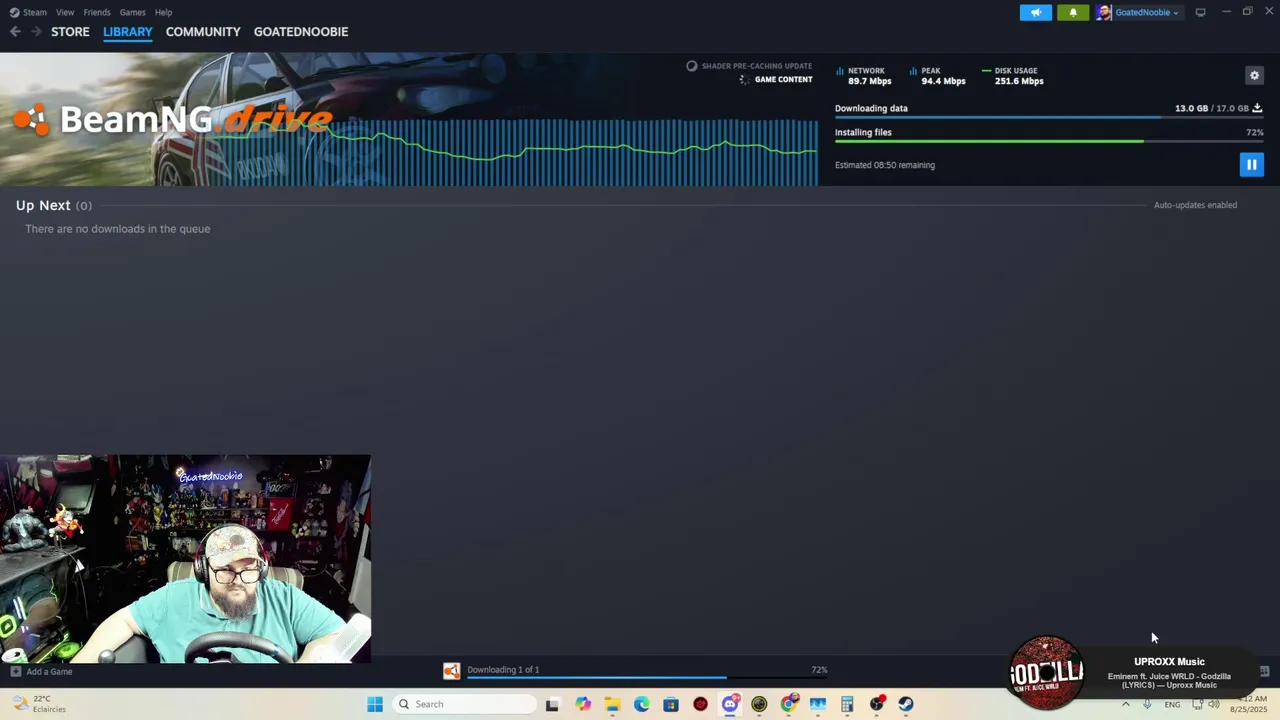
Task: Pause the BeamNG.drive download
Action: (x=1251, y=164)
